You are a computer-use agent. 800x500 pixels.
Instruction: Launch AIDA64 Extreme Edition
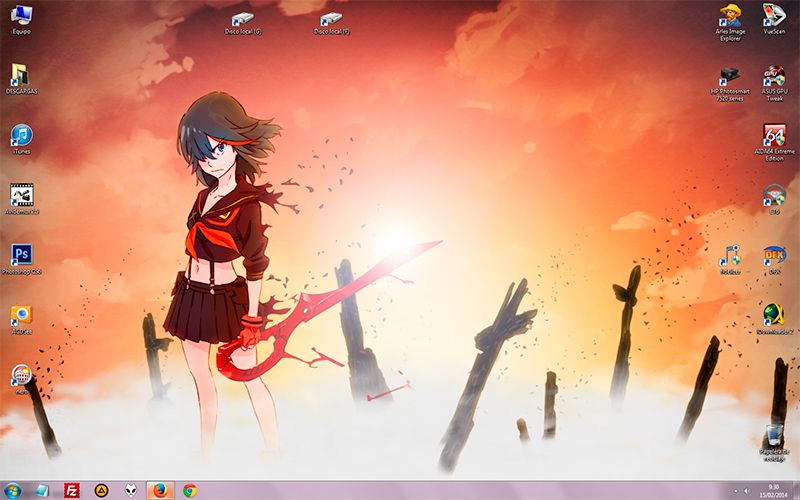[x=774, y=142]
